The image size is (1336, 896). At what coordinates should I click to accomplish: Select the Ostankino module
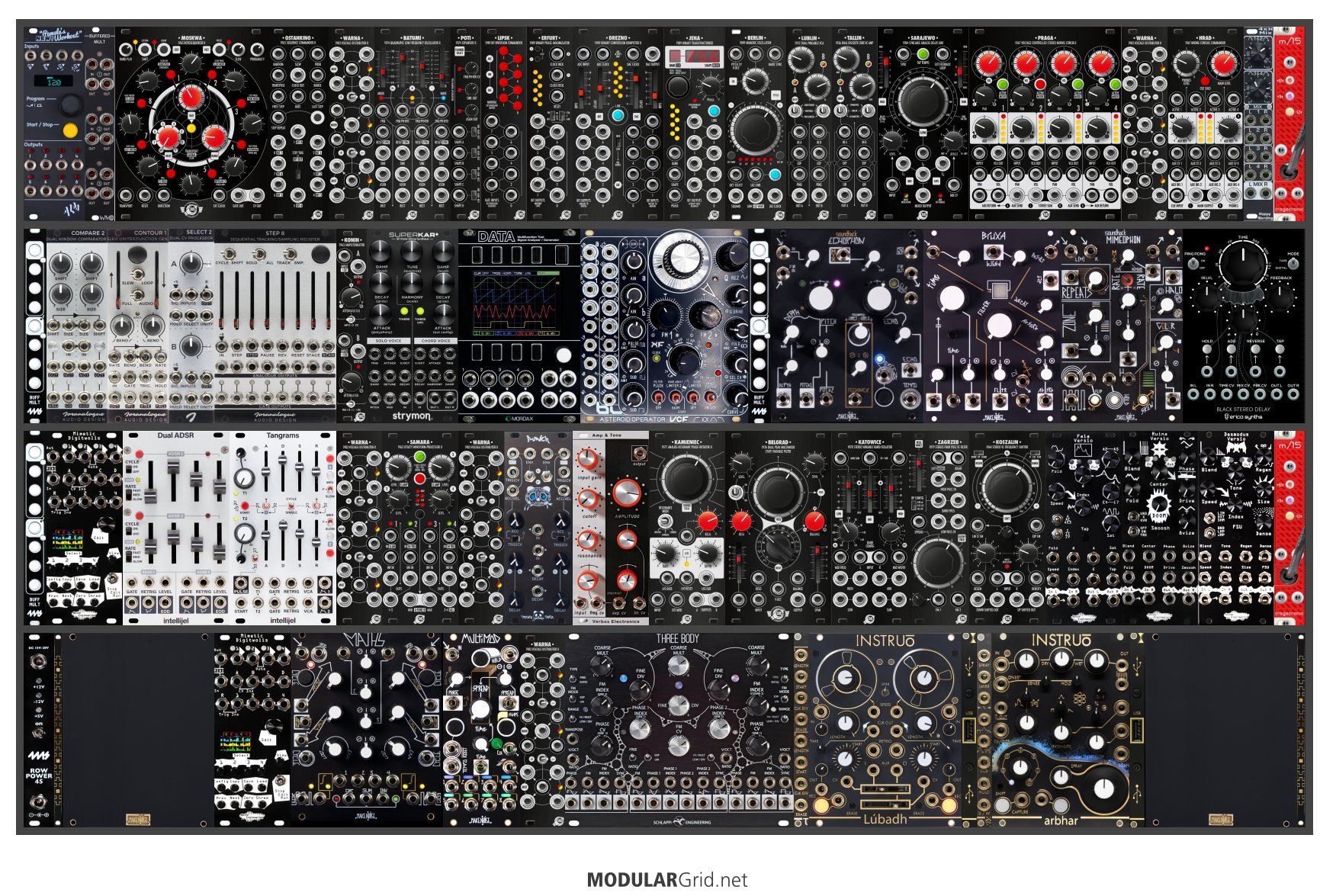(x=298, y=124)
